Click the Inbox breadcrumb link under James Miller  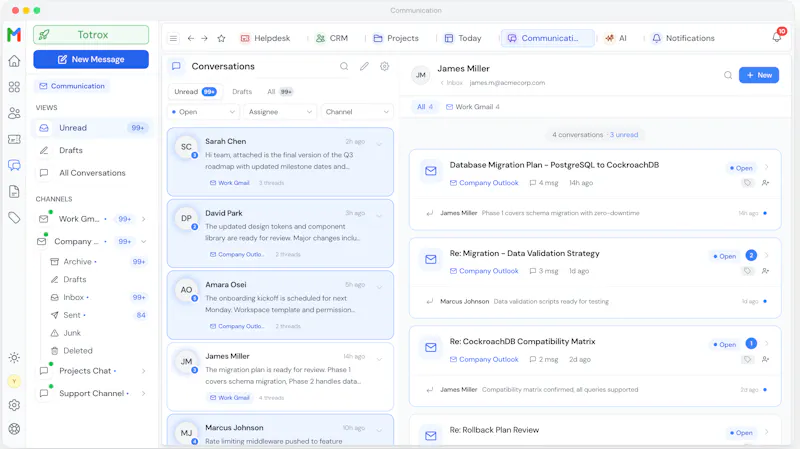click(451, 83)
